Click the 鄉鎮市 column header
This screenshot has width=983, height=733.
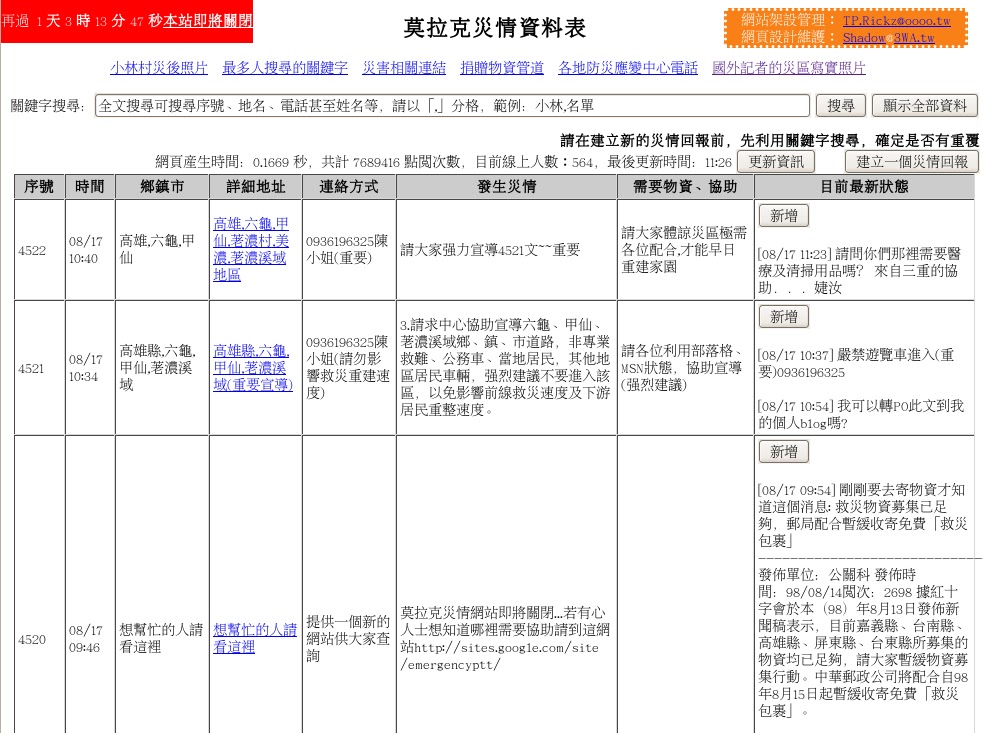click(x=162, y=186)
